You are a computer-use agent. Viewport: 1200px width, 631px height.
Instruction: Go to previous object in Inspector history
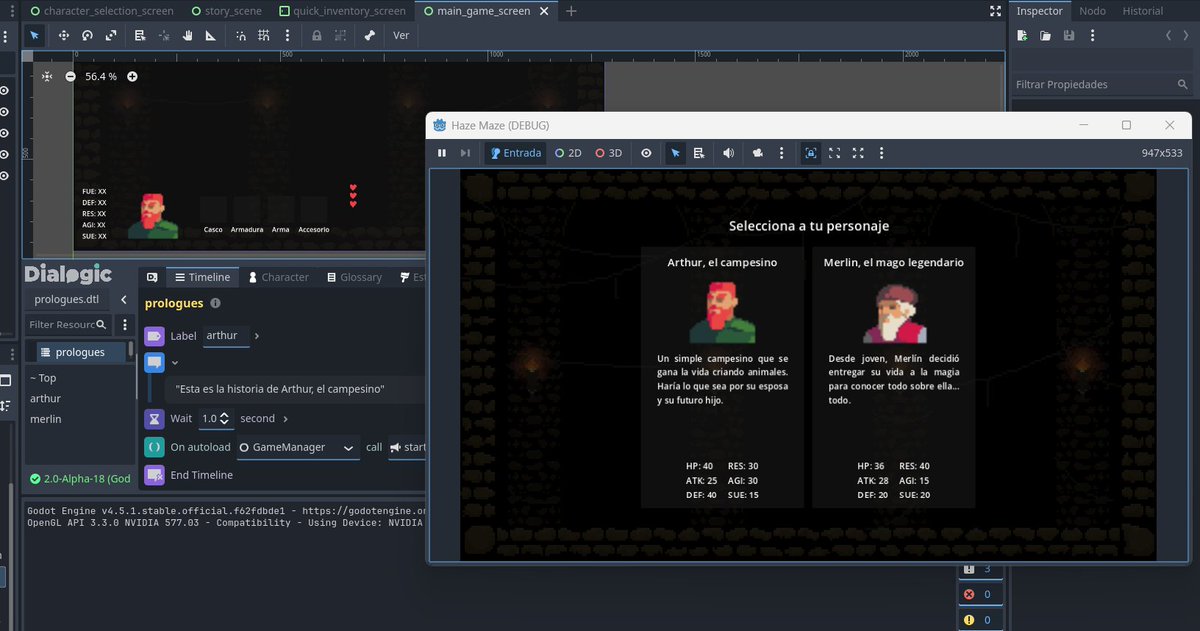[x=1169, y=35]
